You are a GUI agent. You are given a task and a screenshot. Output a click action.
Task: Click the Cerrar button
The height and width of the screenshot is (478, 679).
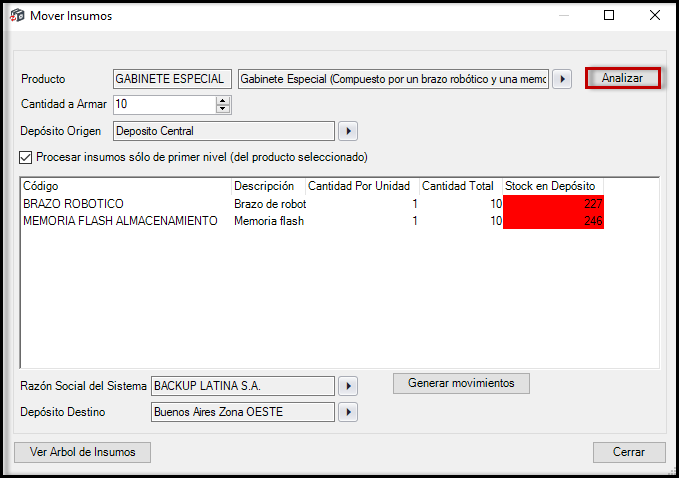629,452
